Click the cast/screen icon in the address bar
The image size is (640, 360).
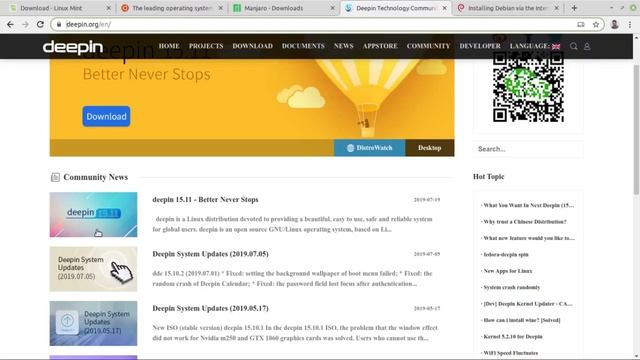pos(580,24)
